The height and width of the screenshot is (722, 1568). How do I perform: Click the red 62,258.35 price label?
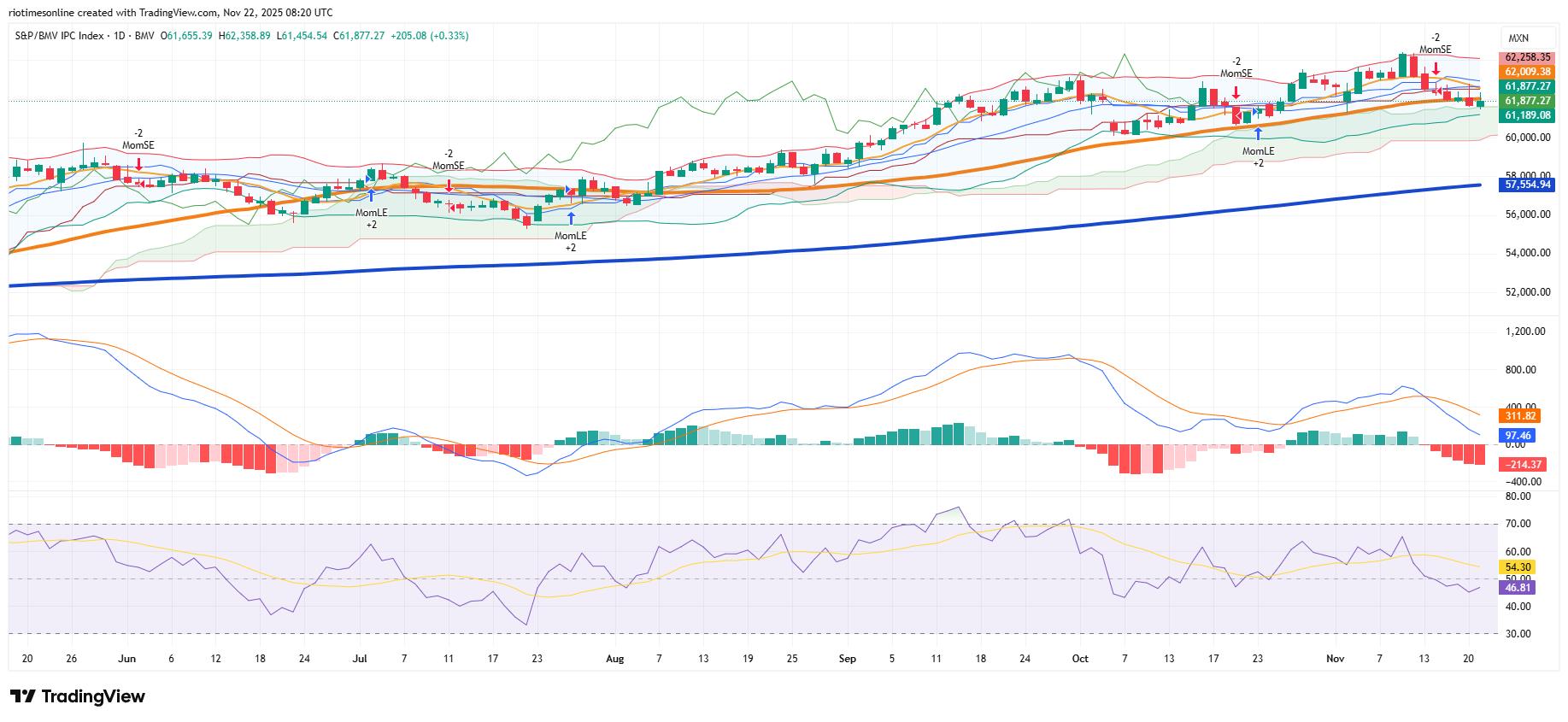[x=1527, y=57]
